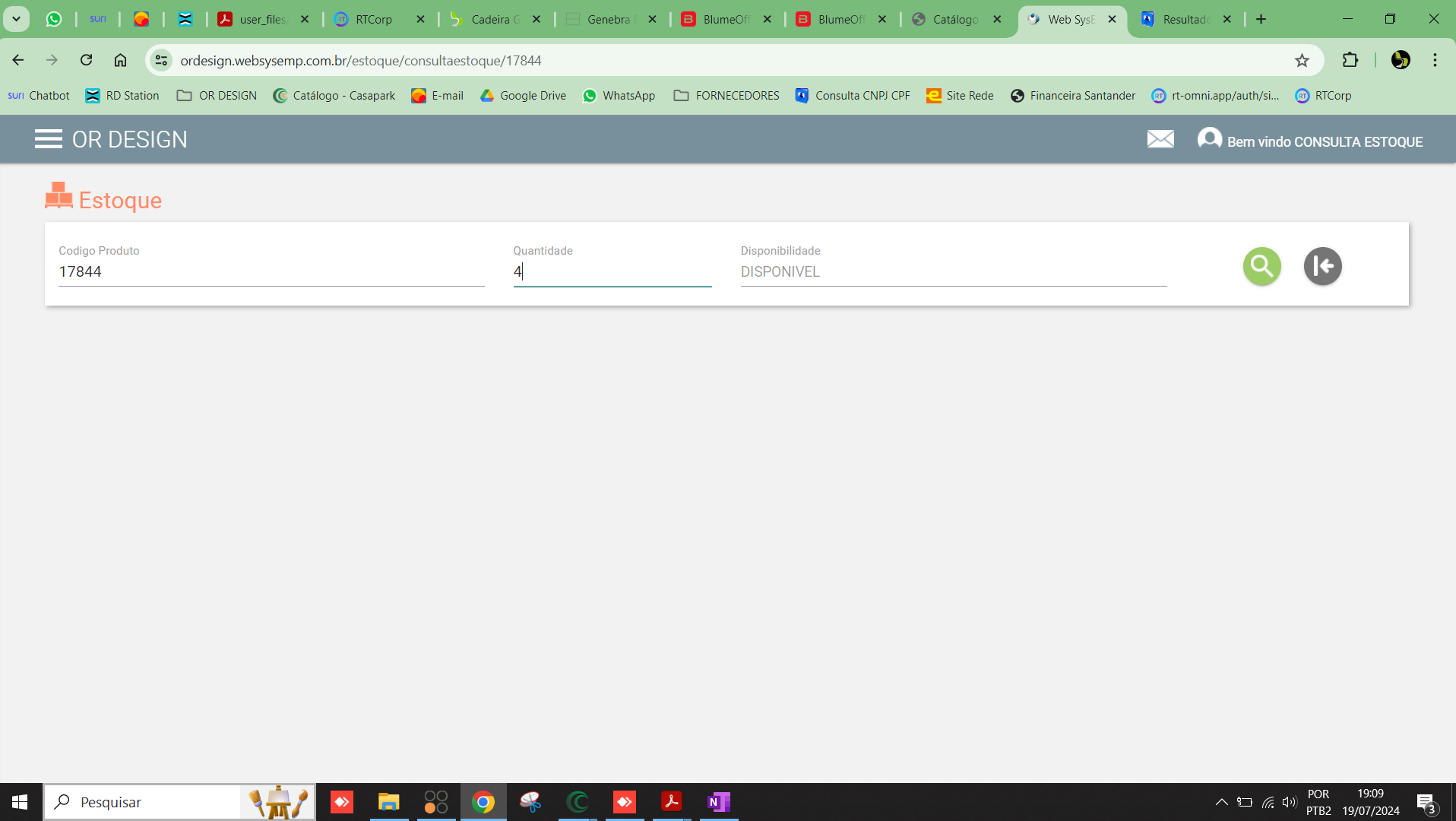Open the Google Drive bookmark
This screenshot has height=821, width=1456.
(x=523, y=96)
